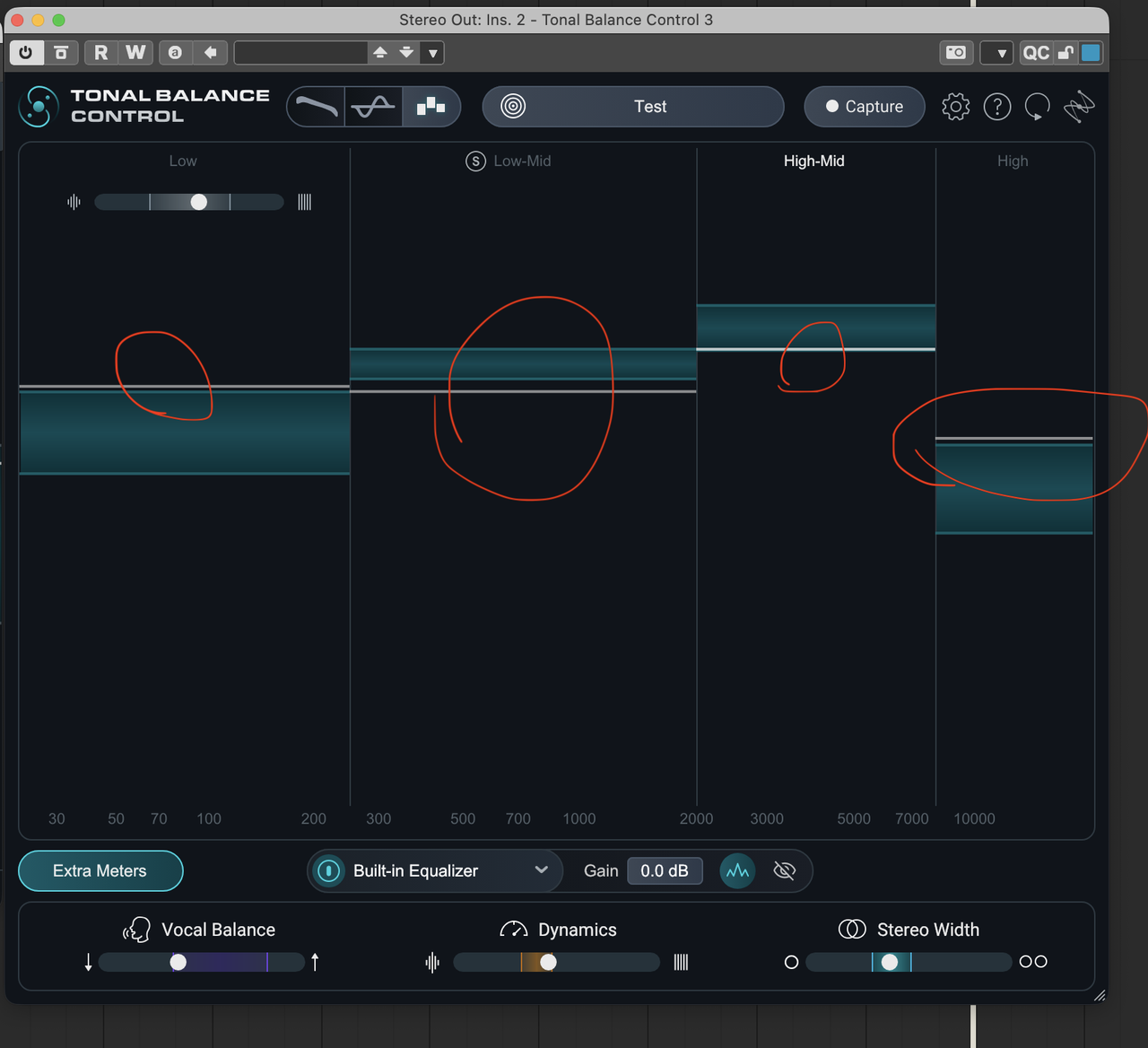Toggle EQ curve visibility eye icon

pos(785,871)
